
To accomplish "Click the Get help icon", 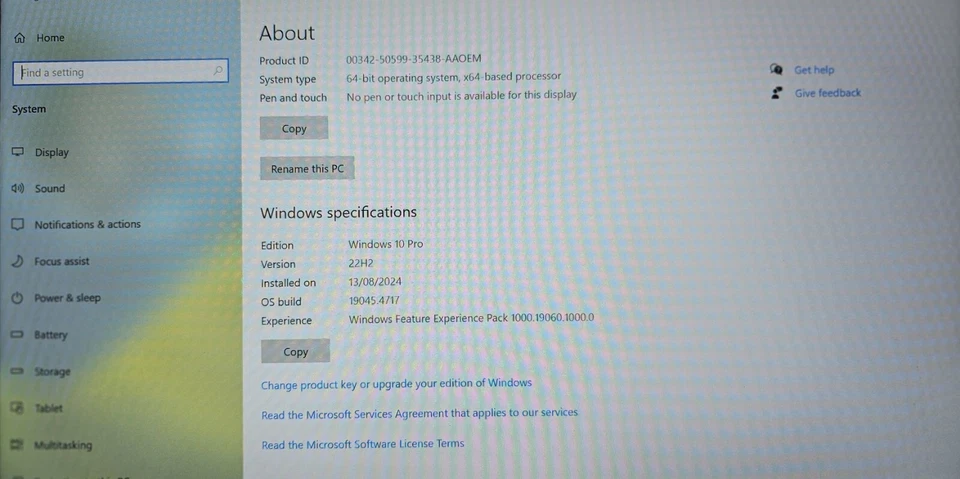I will (x=776, y=69).
